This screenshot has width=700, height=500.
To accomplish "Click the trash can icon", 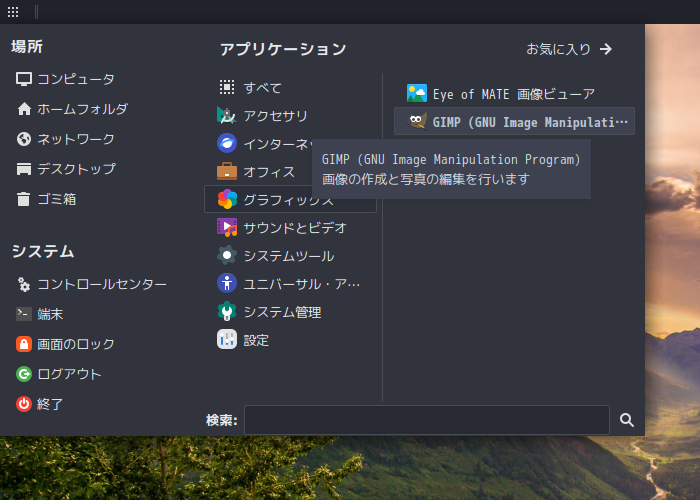I will (24, 199).
